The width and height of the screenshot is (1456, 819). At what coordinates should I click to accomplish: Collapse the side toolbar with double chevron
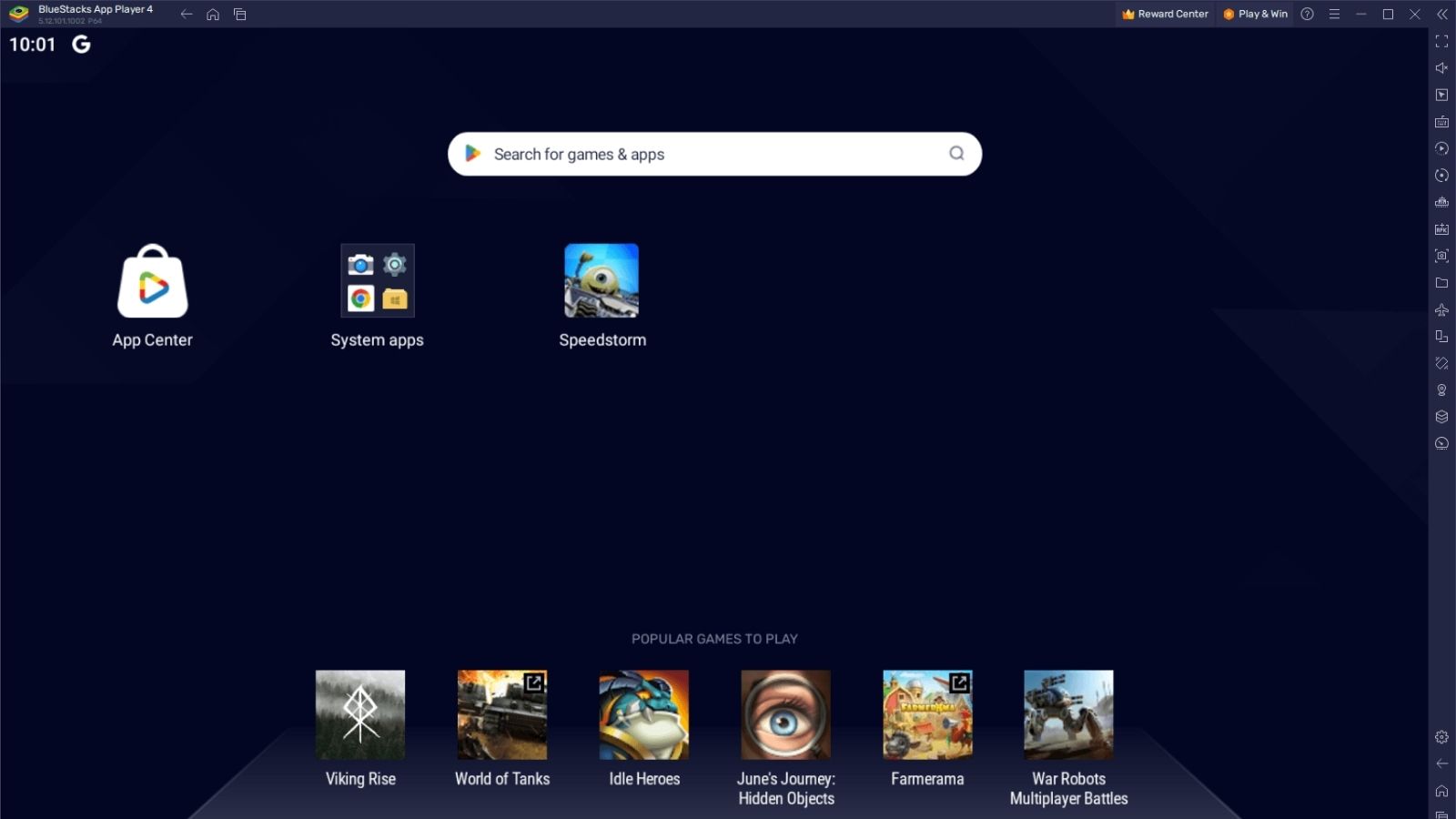click(1441, 14)
